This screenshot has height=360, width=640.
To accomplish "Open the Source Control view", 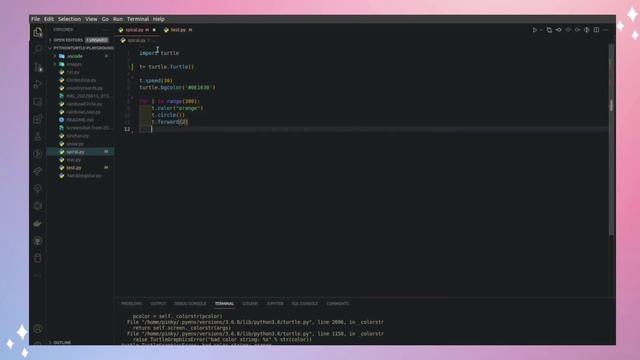I will (x=38, y=67).
